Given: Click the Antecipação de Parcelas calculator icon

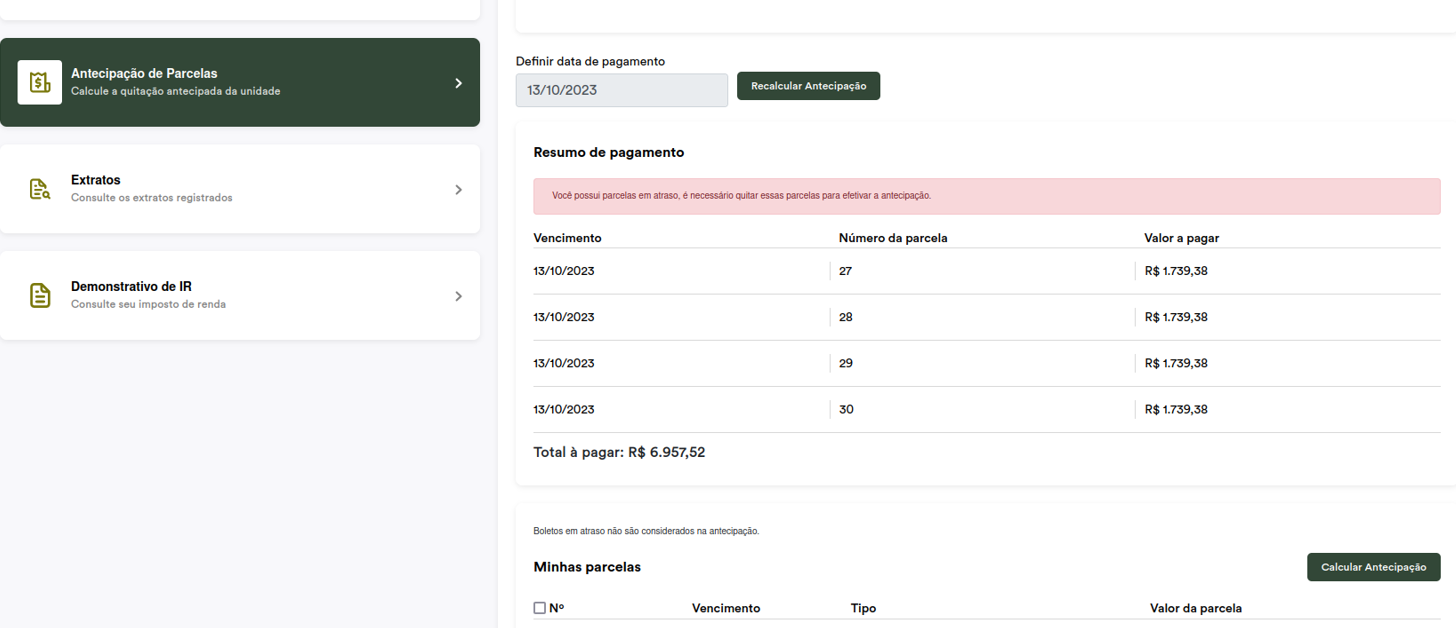Looking at the screenshot, I should tap(40, 82).
